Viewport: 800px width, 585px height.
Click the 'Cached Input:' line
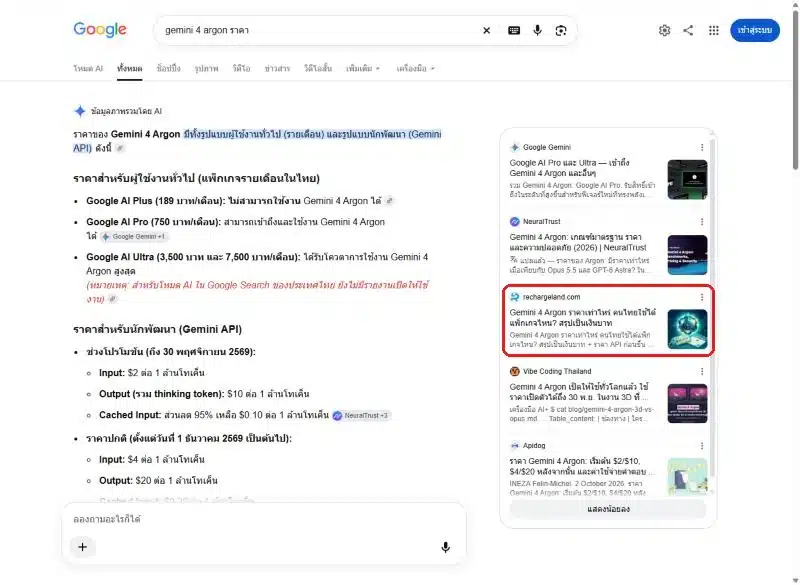[214, 416]
